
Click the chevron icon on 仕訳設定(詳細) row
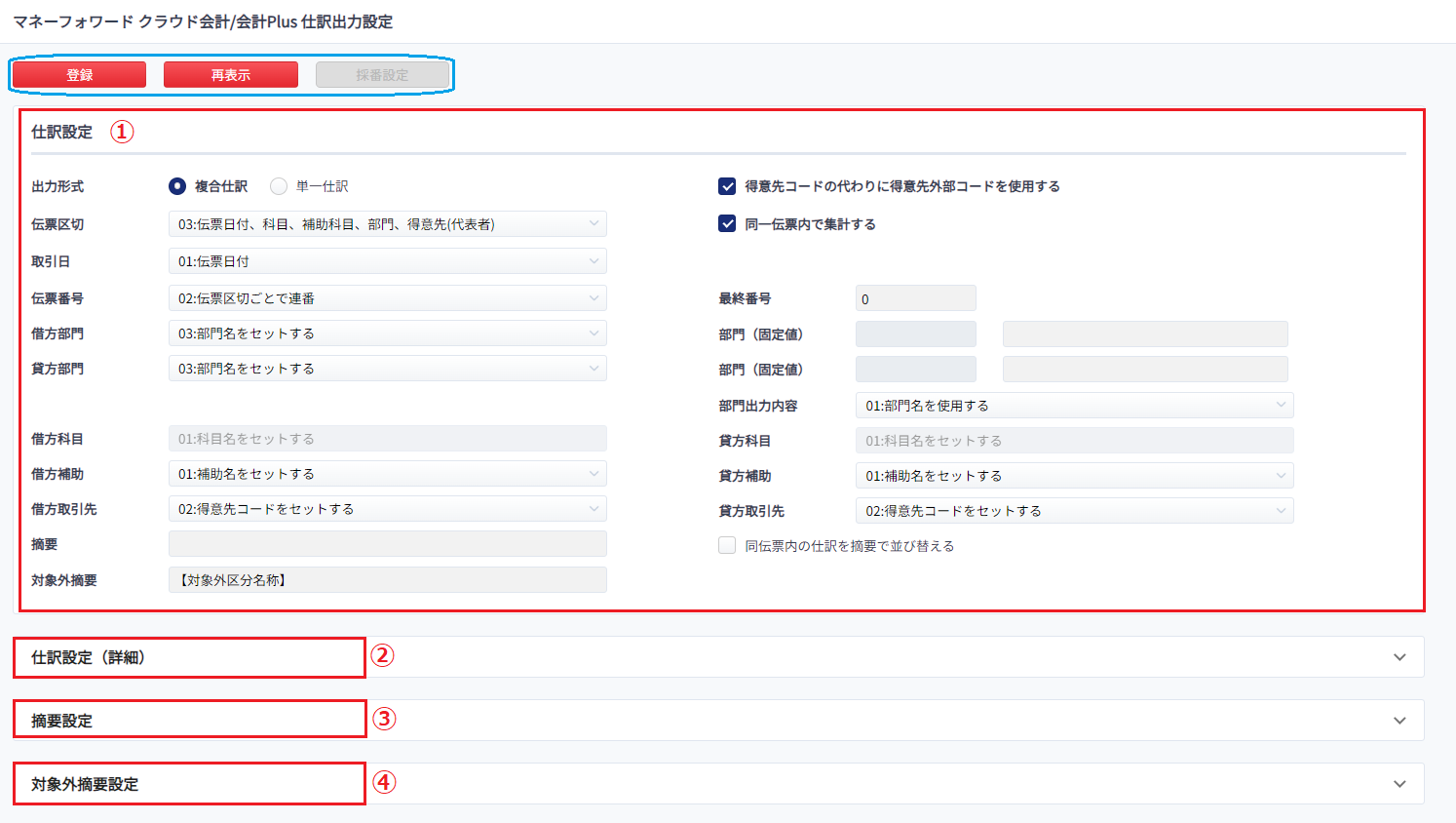[x=1399, y=657]
